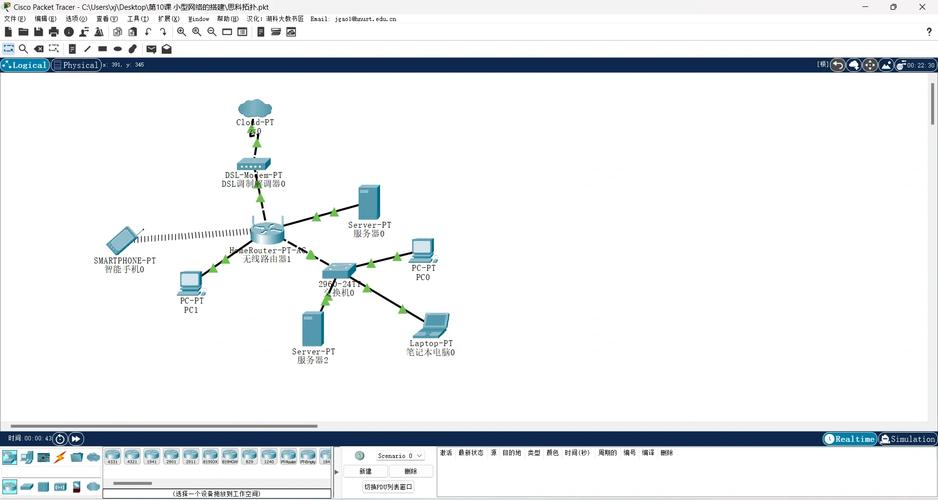Open the 文件 menu
Image resolution: width=938 pixels, height=500 pixels.
[x=15, y=19]
